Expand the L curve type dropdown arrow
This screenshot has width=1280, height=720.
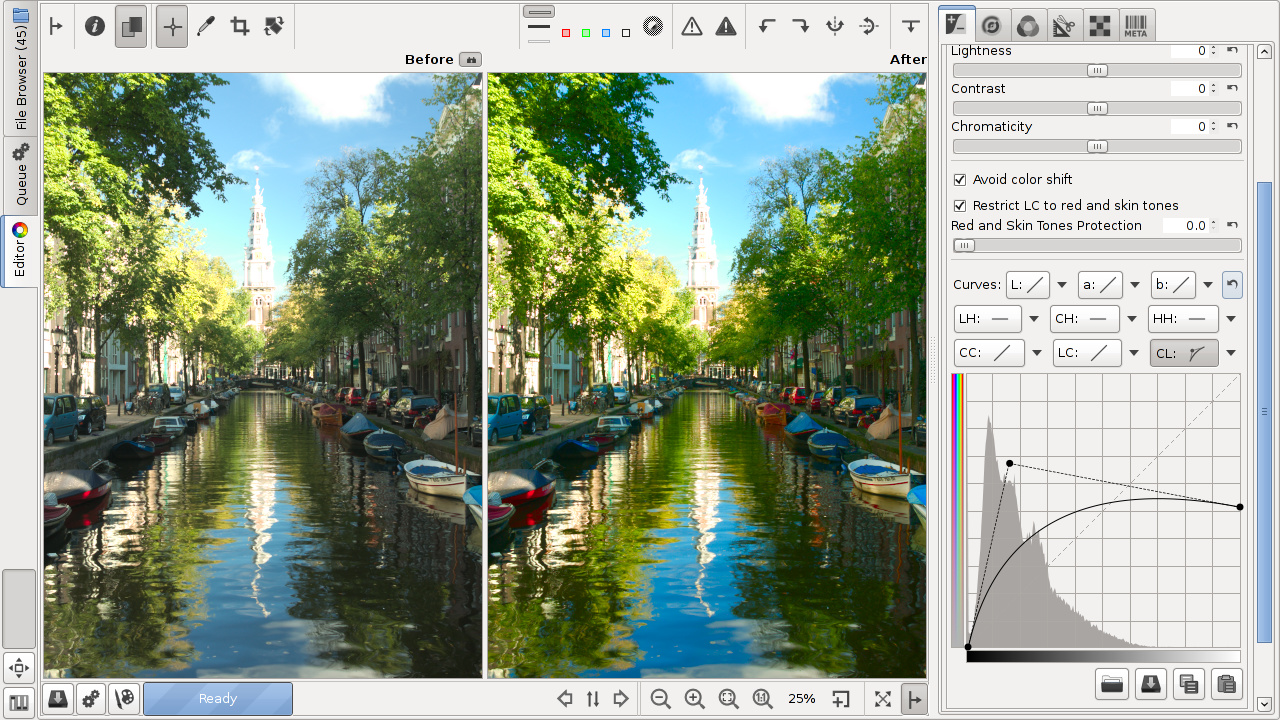1062,285
